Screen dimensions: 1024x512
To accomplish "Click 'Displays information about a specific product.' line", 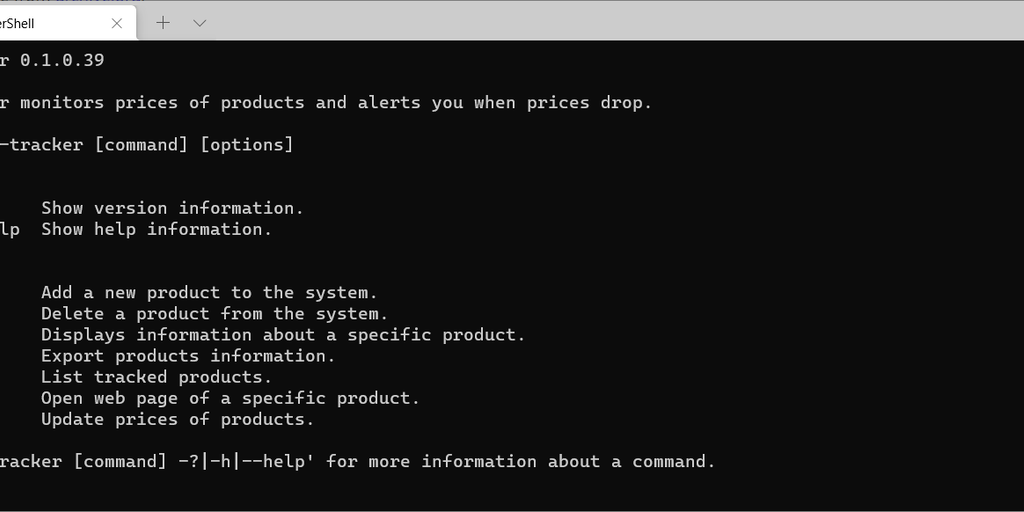I will [283, 335].
